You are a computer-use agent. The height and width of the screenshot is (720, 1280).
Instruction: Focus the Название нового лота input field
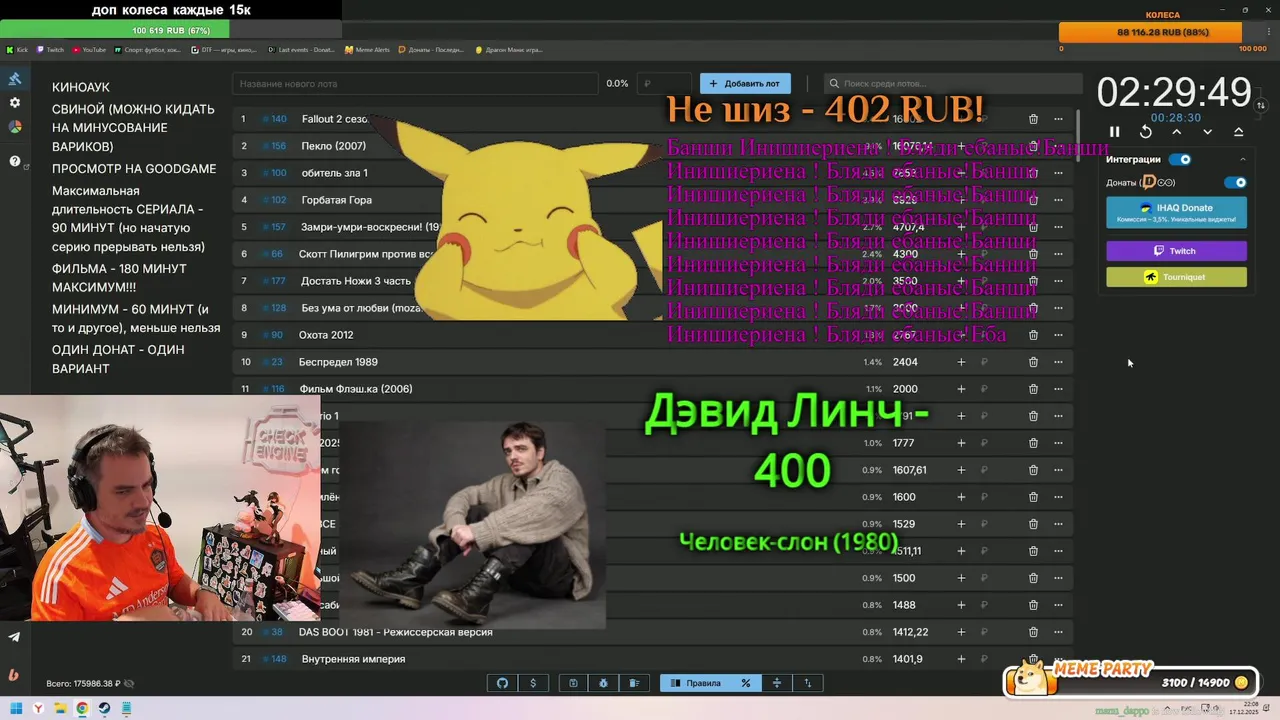pos(416,84)
